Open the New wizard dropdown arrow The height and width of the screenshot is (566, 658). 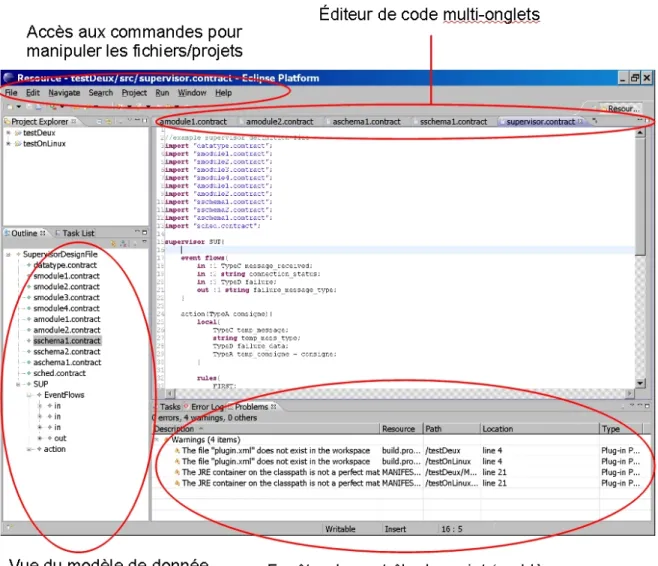point(18,107)
